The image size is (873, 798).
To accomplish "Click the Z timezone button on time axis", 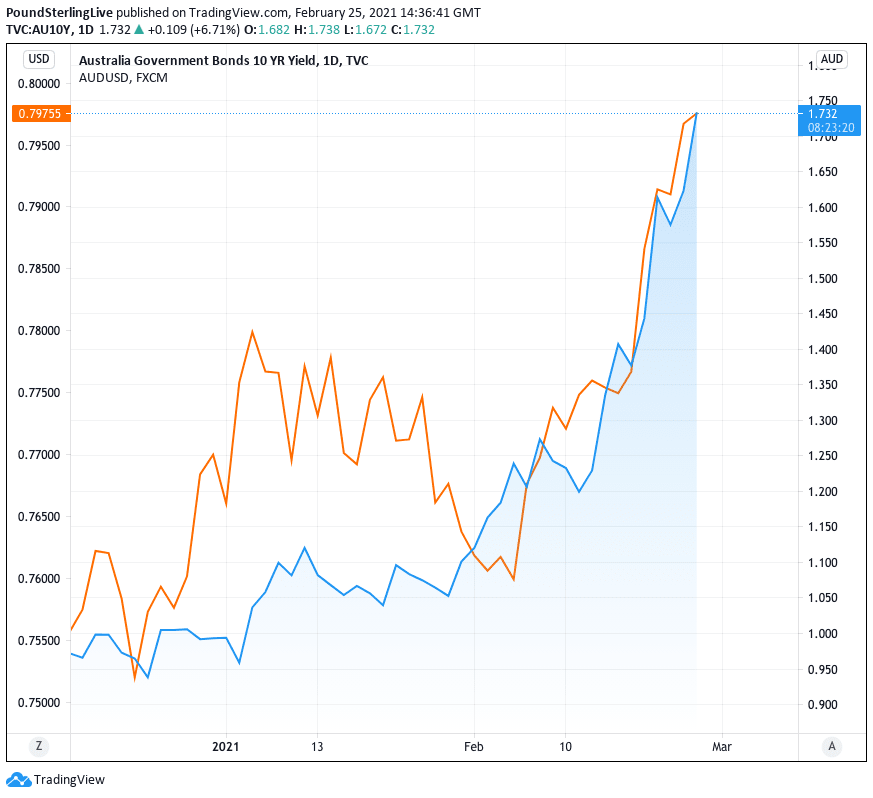I will tap(39, 746).
